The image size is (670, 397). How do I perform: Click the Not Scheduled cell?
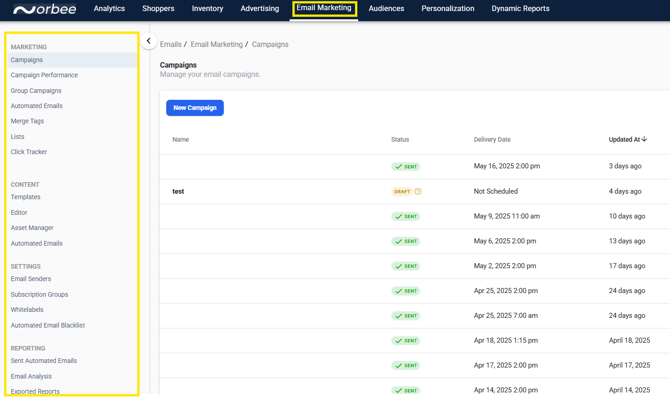(x=496, y=191)
